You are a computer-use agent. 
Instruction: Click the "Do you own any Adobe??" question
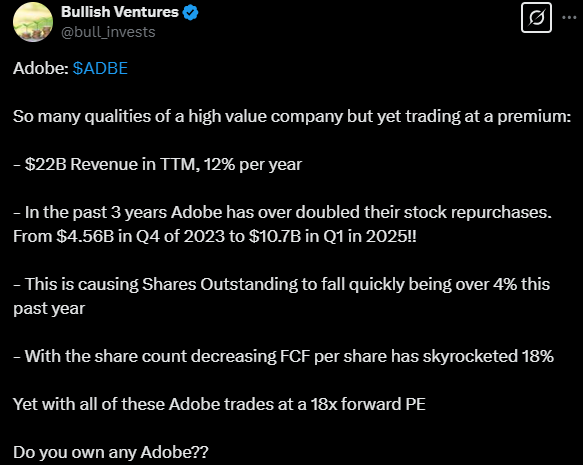pyautogui.click(x=111, y=452)
